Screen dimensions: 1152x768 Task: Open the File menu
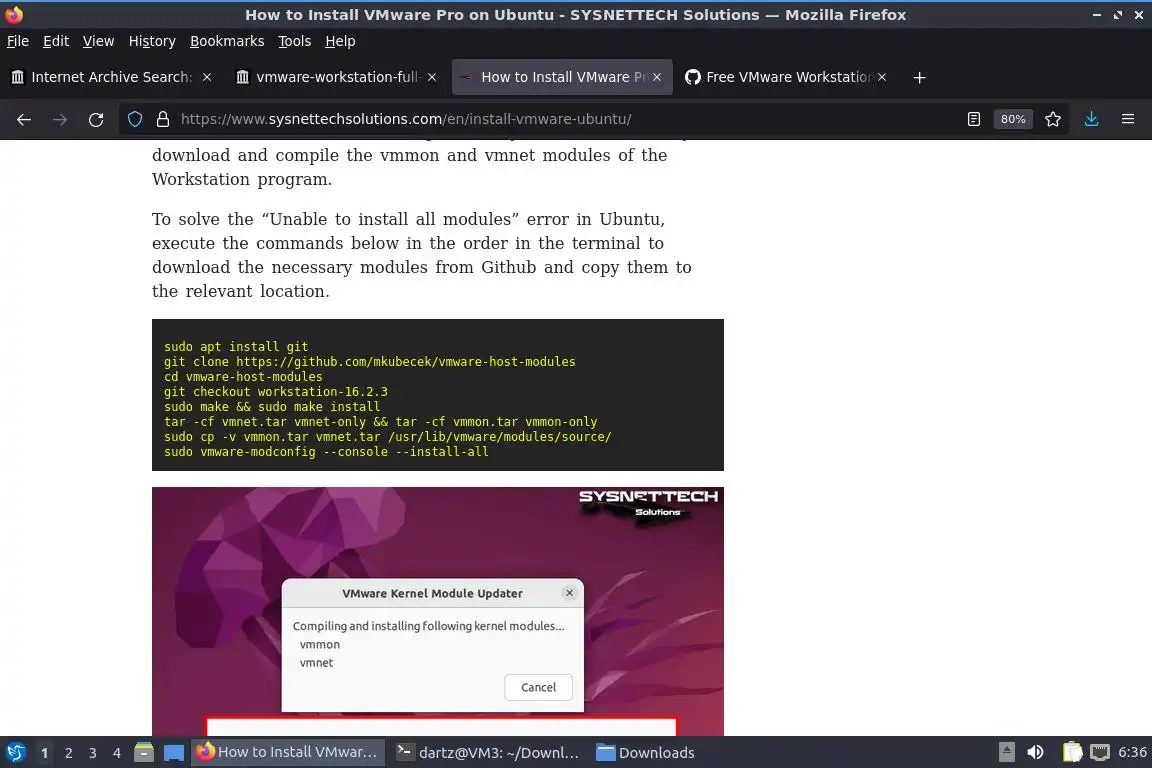coord(18,41)
